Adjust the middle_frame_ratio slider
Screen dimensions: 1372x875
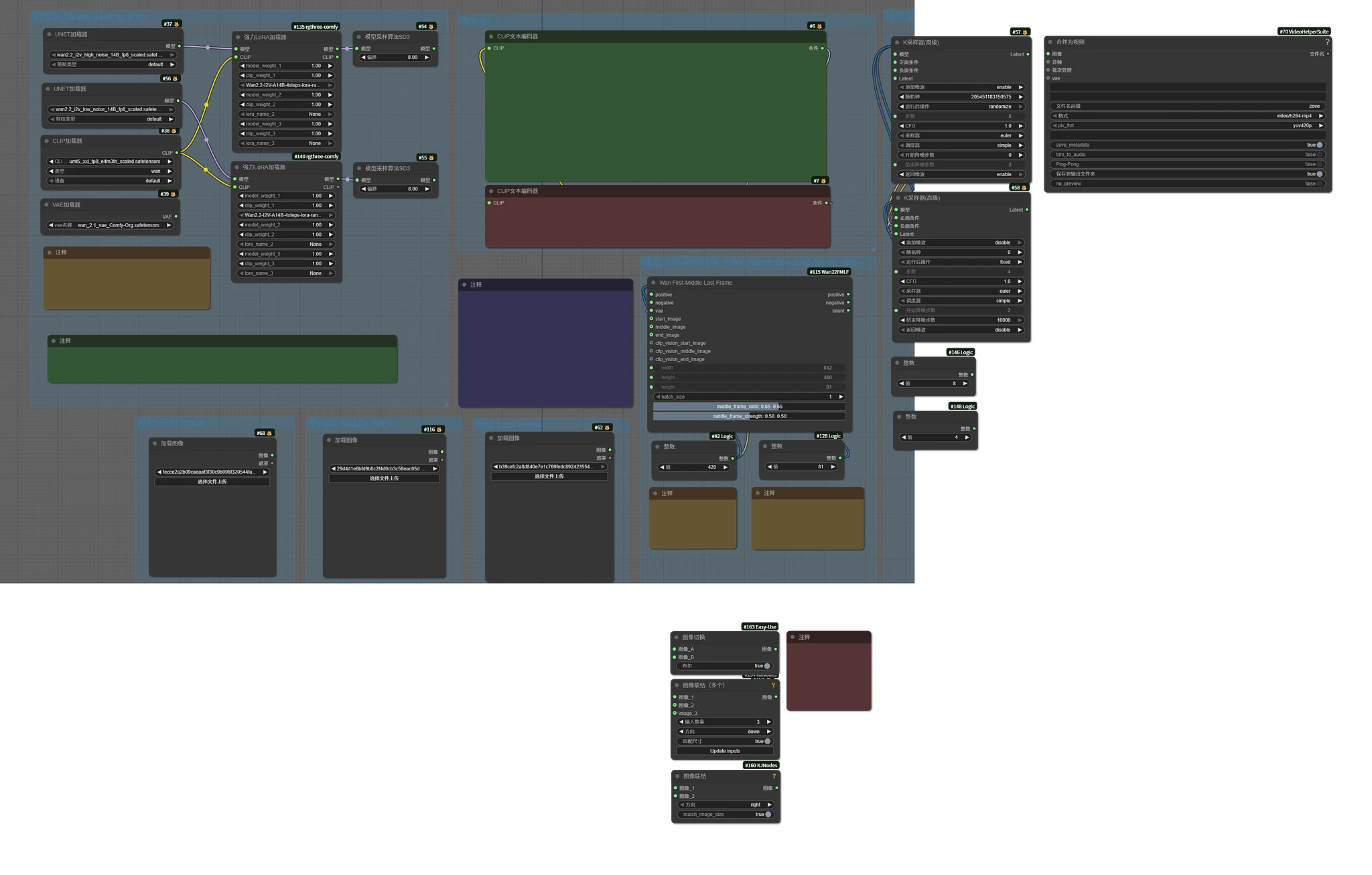pos(749,407)
